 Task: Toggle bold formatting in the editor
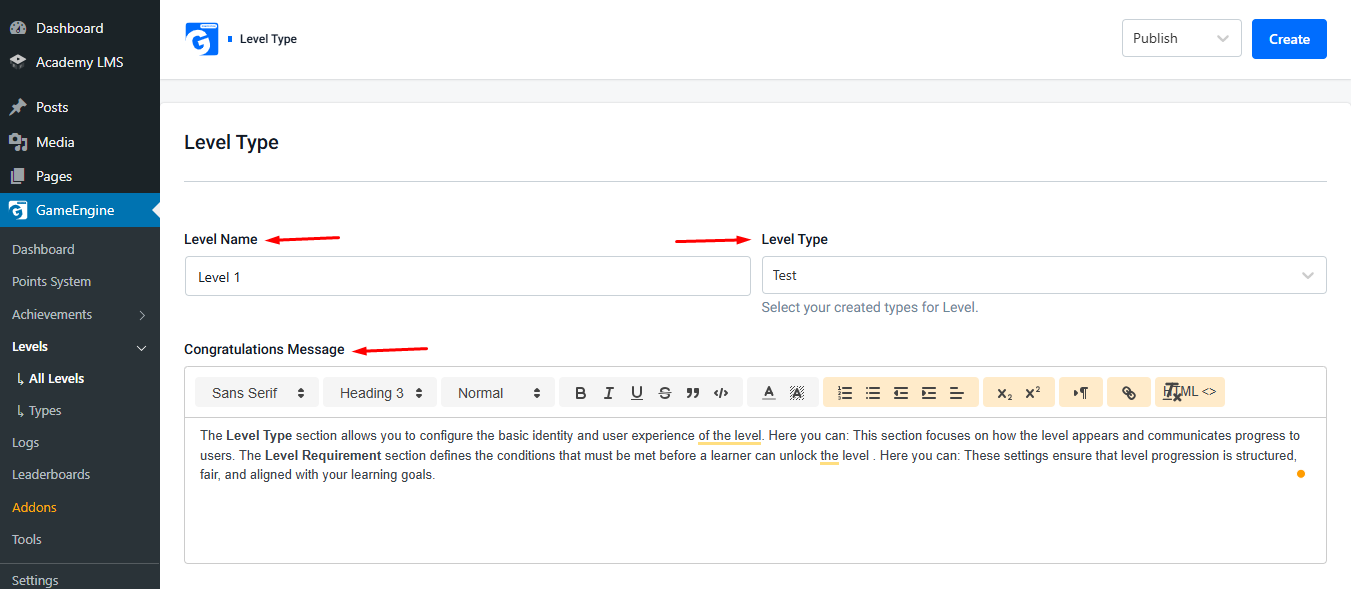581,393
